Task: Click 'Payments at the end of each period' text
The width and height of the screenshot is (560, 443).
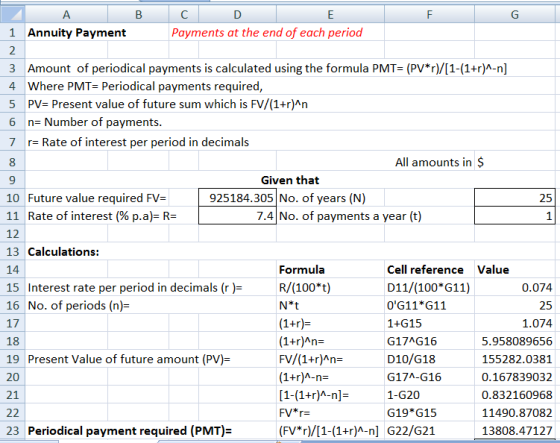Action: pyautogui.click(x=267, y=33)
